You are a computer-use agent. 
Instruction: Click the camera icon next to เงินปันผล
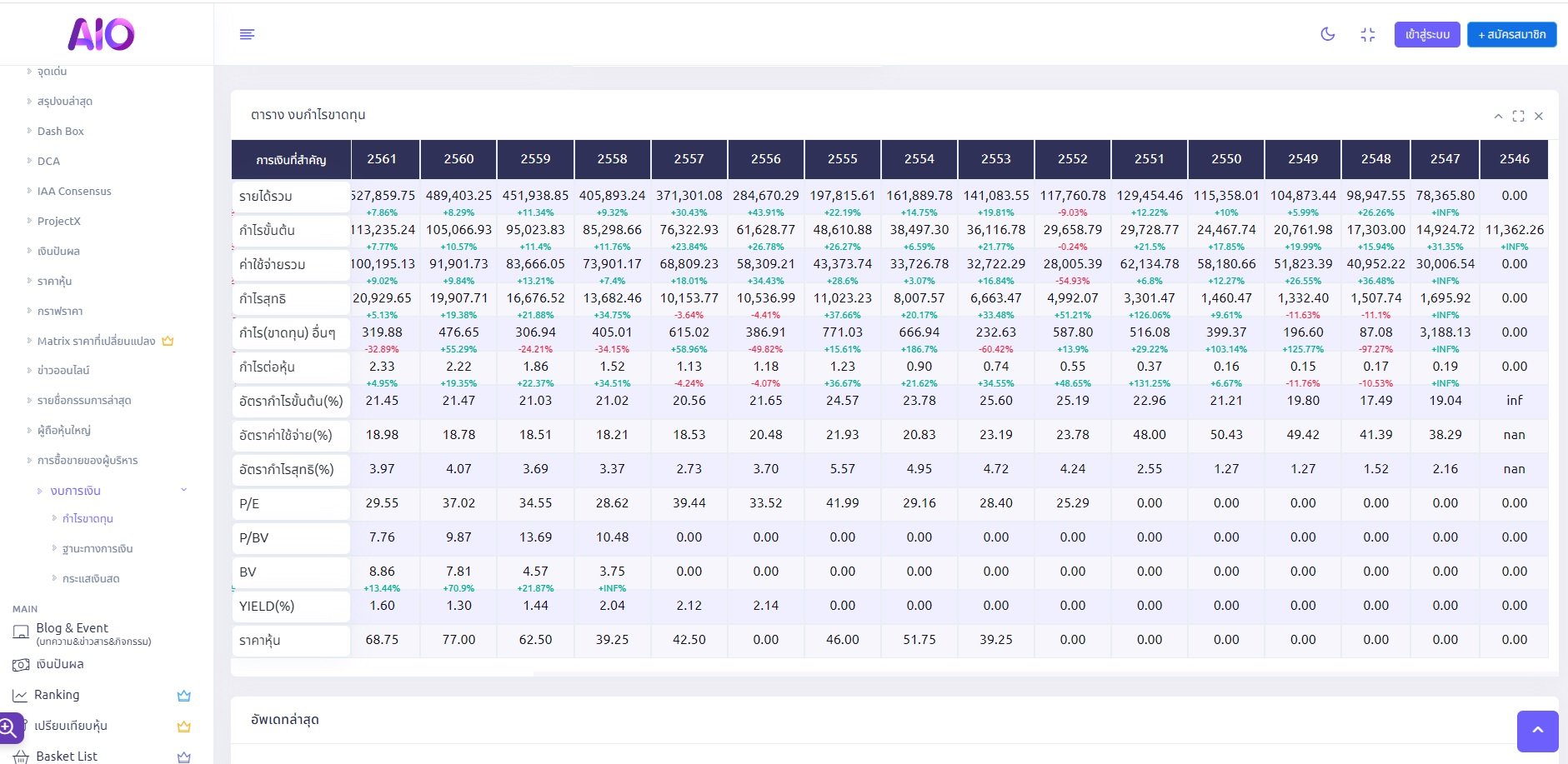21,665
